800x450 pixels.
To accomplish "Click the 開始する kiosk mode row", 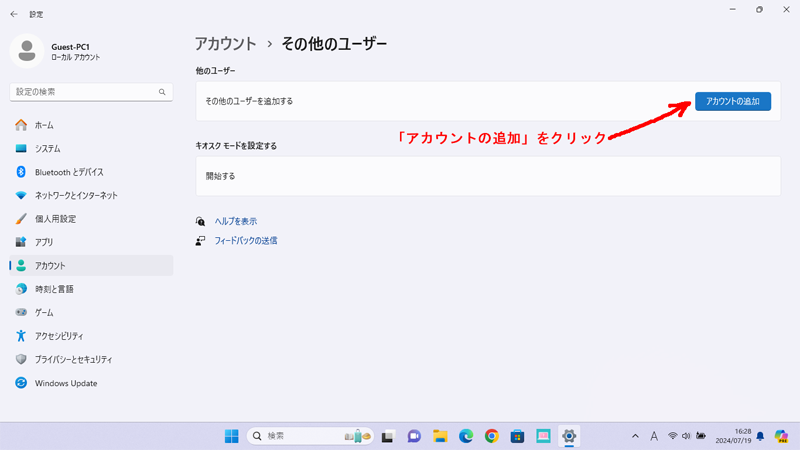I will 487,176.
